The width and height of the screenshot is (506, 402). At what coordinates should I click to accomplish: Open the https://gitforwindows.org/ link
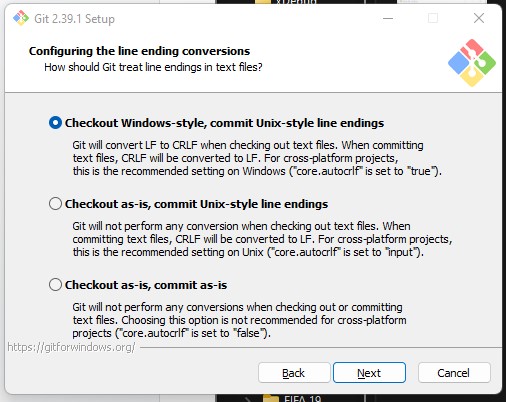point(71,347)
